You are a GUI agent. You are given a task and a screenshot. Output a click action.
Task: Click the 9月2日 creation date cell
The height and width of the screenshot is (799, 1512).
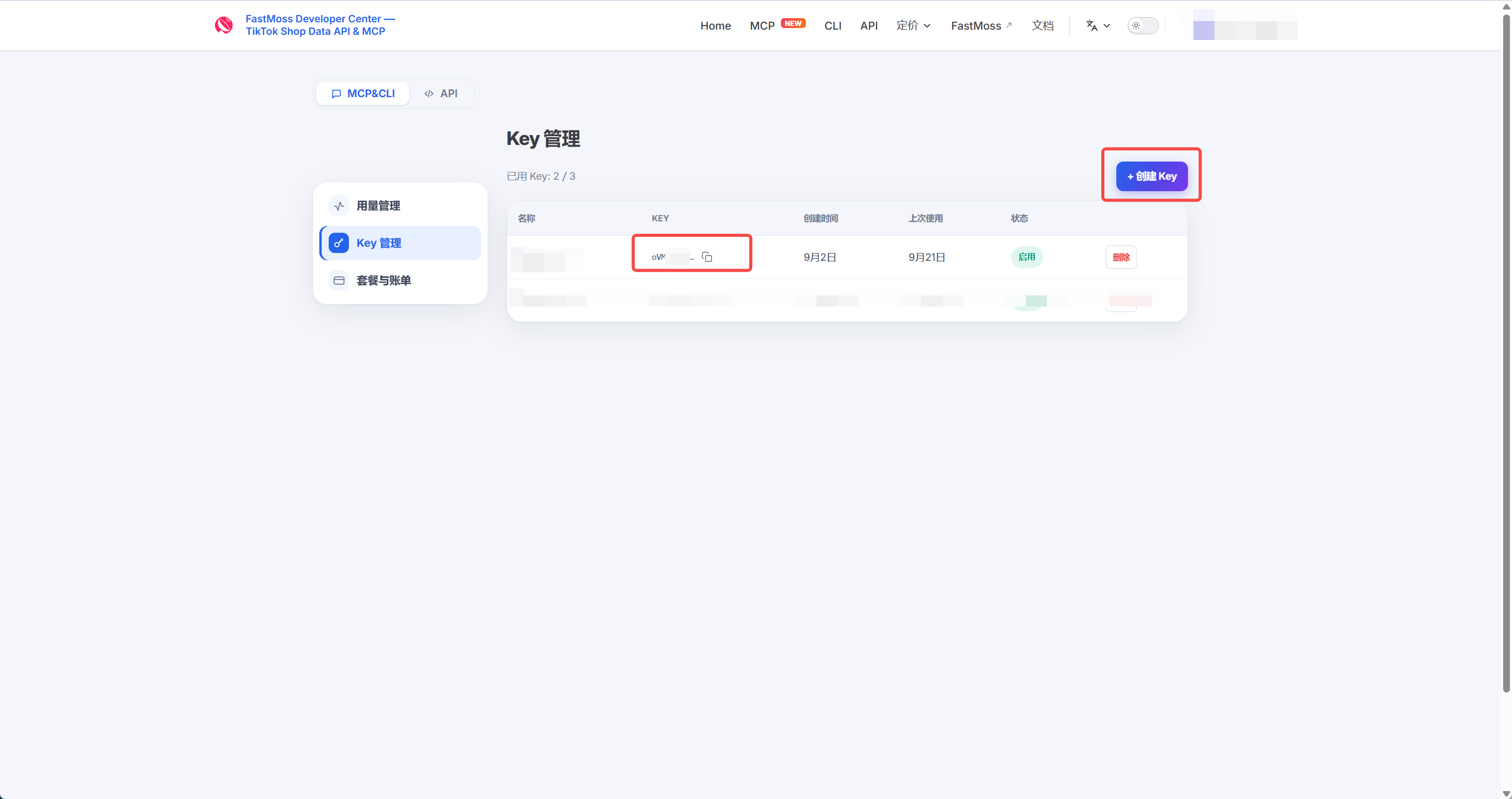pos(819,257)
